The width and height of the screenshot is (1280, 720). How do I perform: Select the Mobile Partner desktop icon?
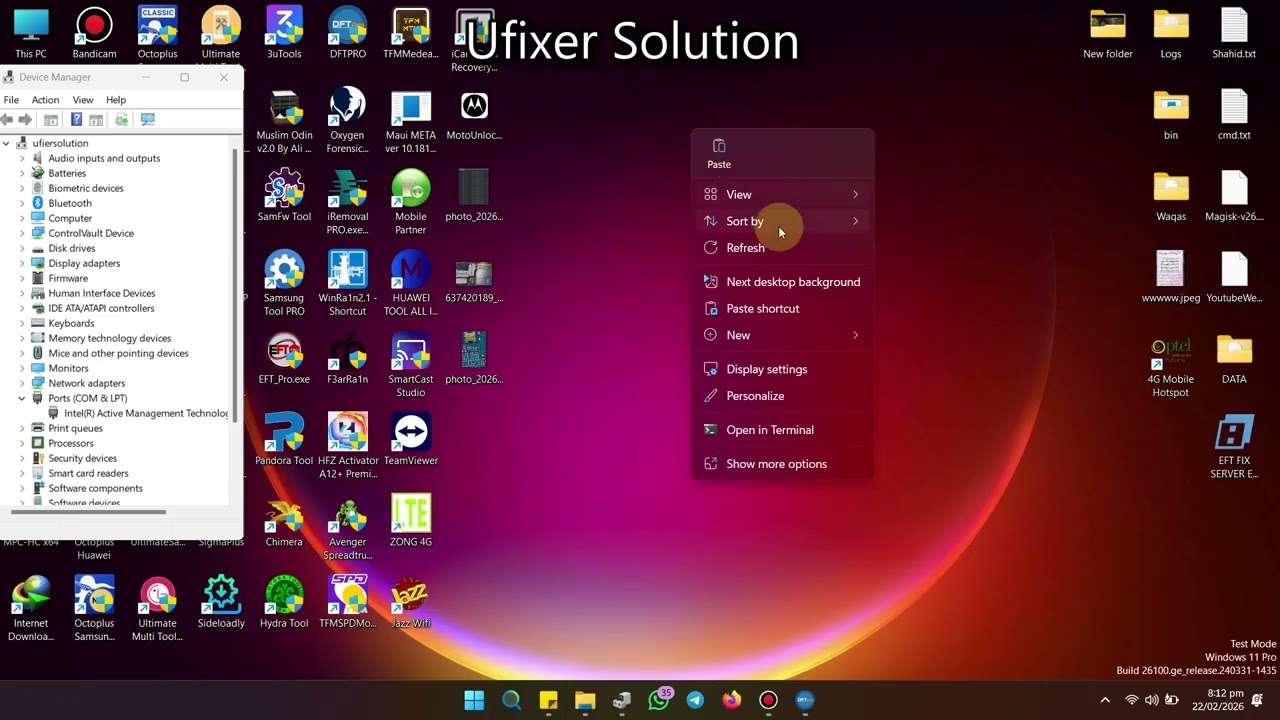[410, 203]
